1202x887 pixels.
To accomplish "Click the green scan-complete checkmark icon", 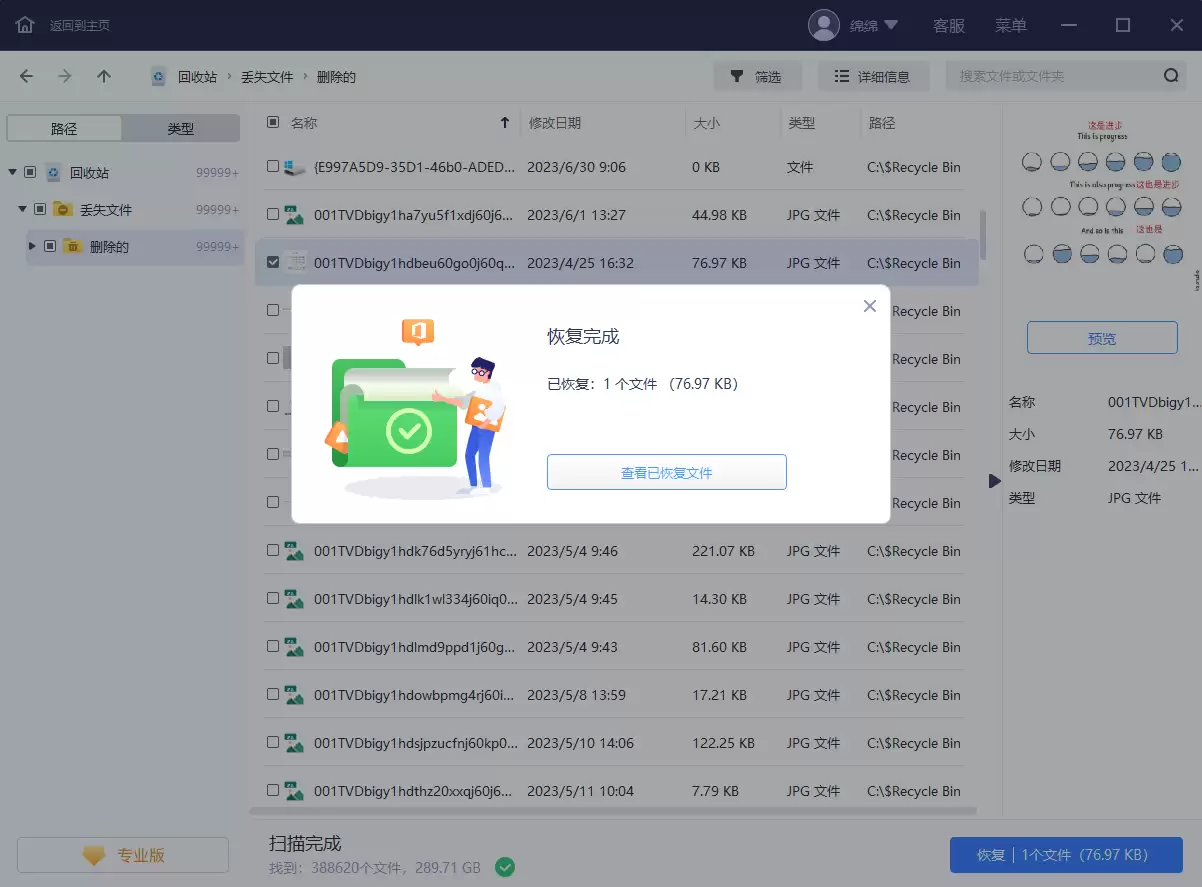I will click(504, 867).
